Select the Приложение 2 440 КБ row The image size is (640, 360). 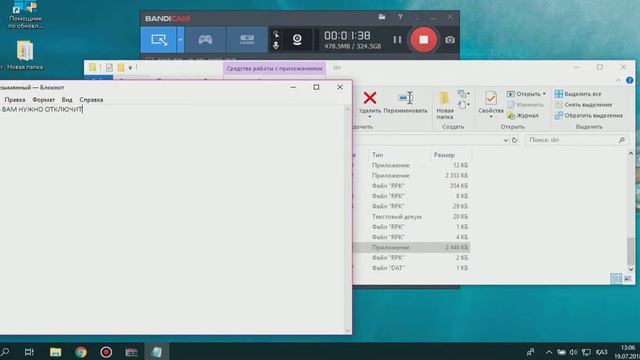pyautogui.click(x=411, y=247)
